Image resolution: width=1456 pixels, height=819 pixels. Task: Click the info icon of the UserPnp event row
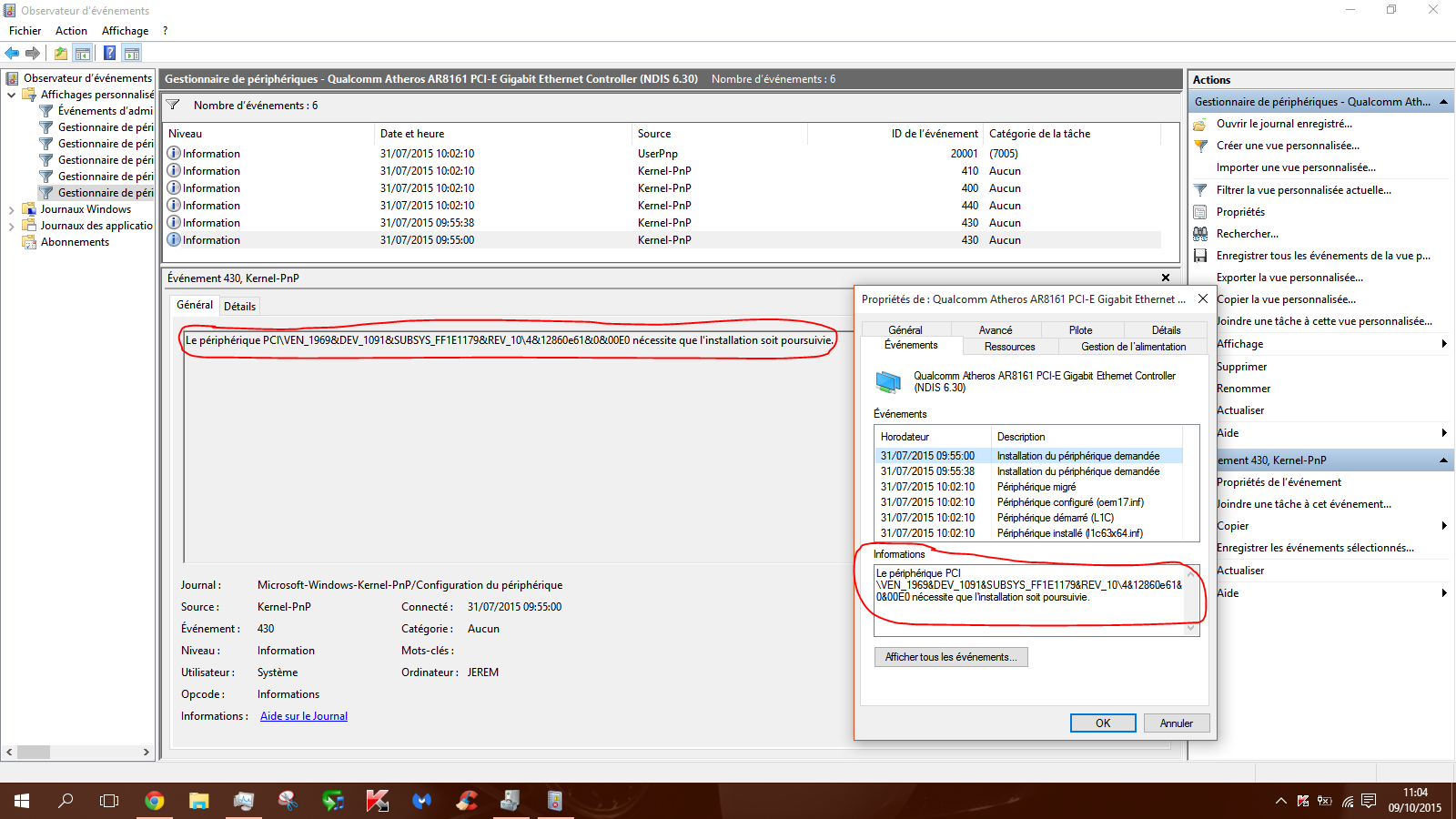click(174, 153)
